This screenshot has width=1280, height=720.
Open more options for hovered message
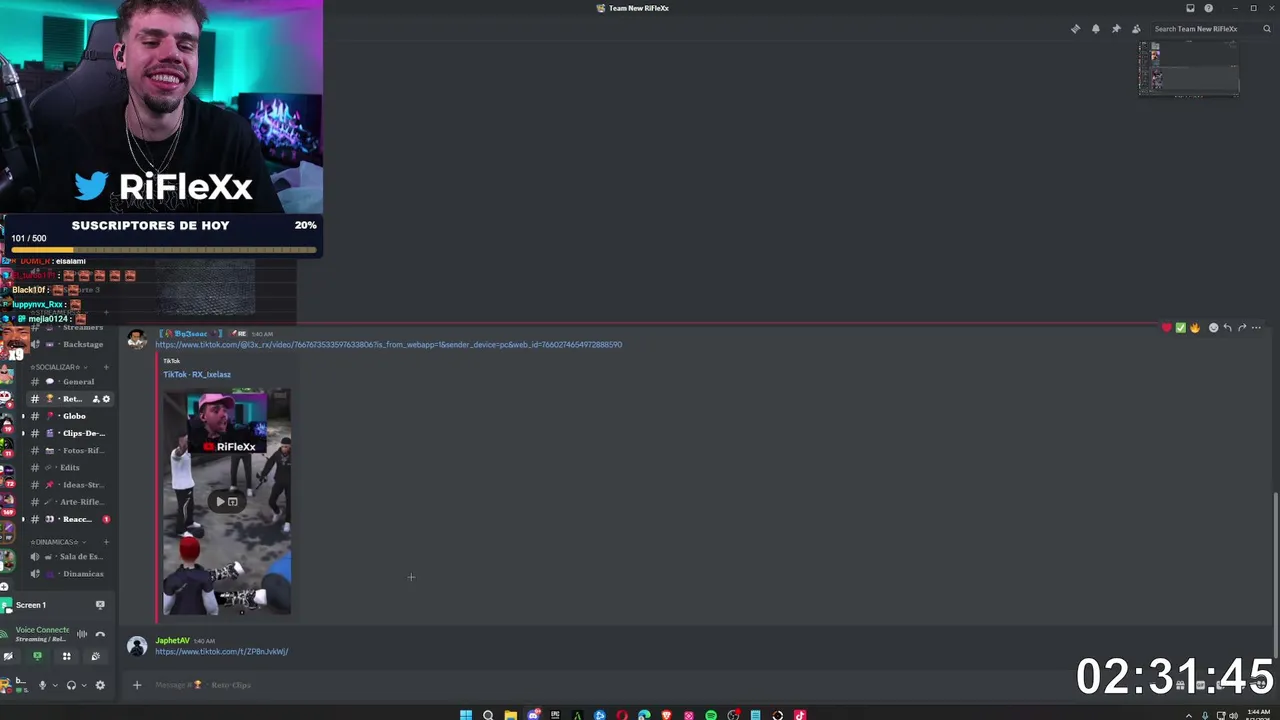tap(1256, 328)
